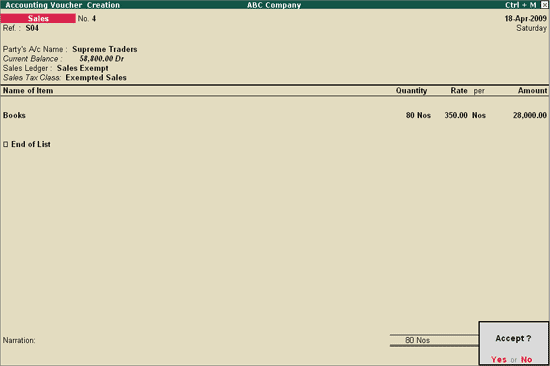Click the Exempted Sales tax class value
The height and width of the screenshot is (366, 550).
click(96, 78)
